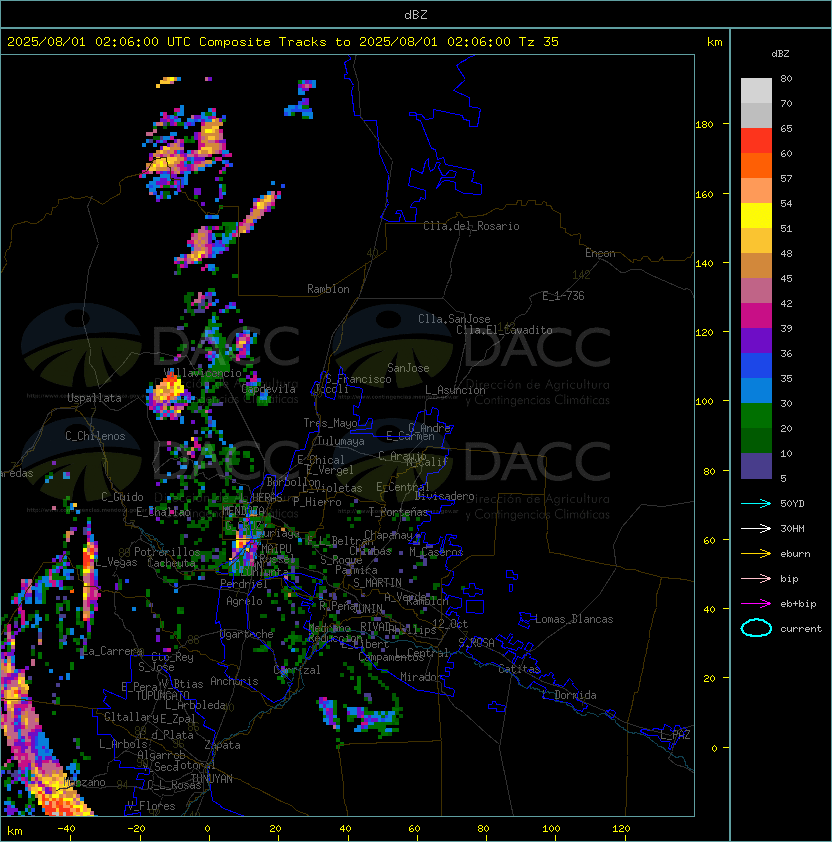
Task: Click the 'Potrerillos' map label
Action: coord(167,552)
